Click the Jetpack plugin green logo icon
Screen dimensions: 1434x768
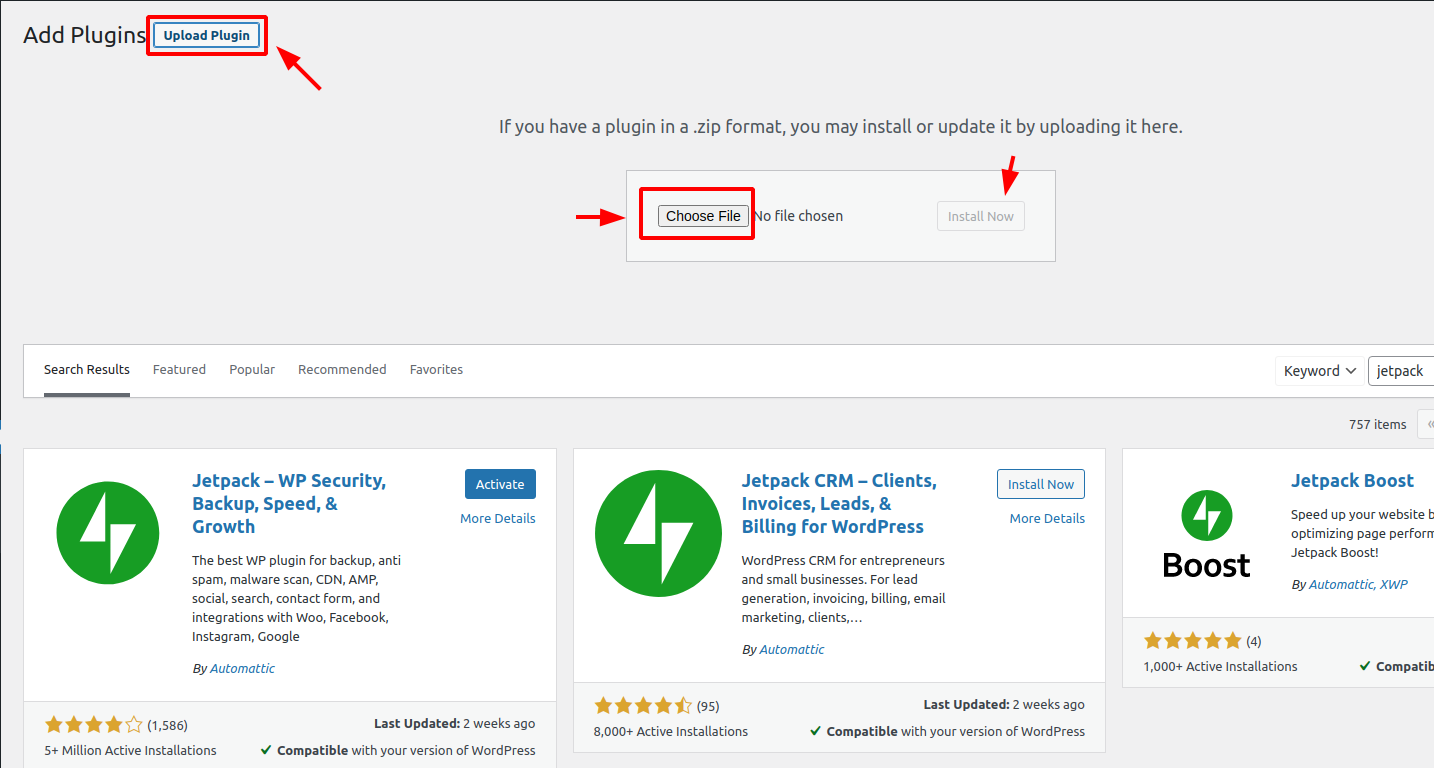pyautogui.click(x=108, y=532)
